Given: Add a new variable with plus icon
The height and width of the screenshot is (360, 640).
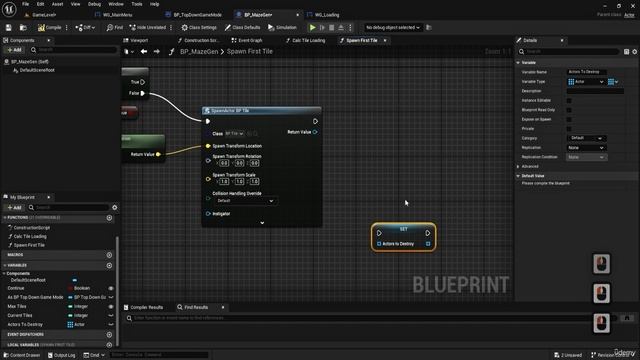Looking at the screenshot, I should [x=109, y=265].
